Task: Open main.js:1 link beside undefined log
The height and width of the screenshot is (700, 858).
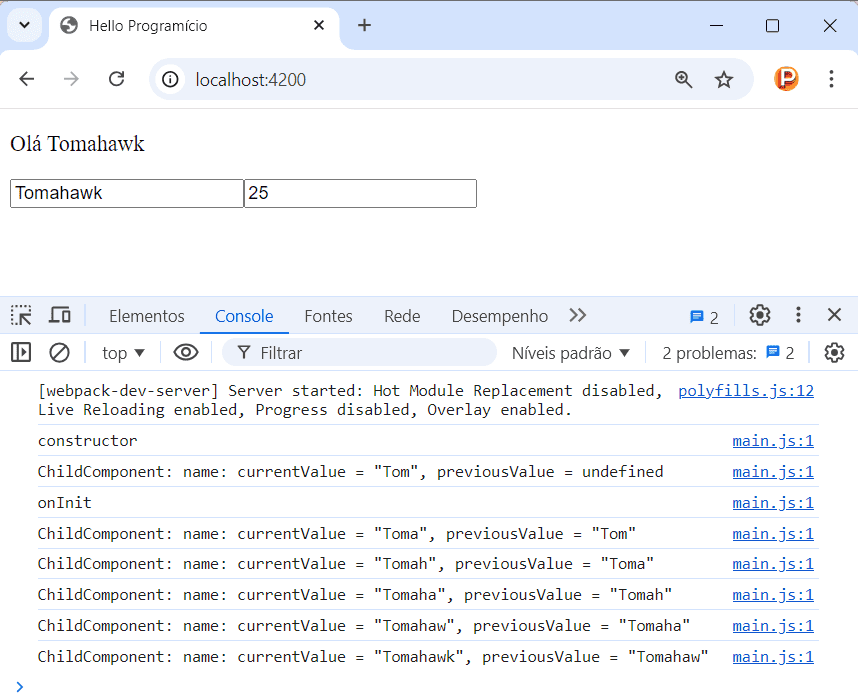Action: point(773,472)
